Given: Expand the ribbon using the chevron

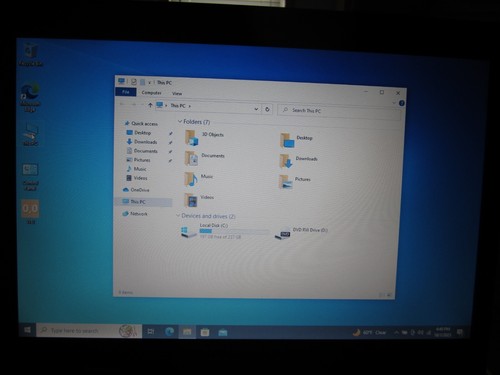Looking at the screenshot, I should 394,103.
